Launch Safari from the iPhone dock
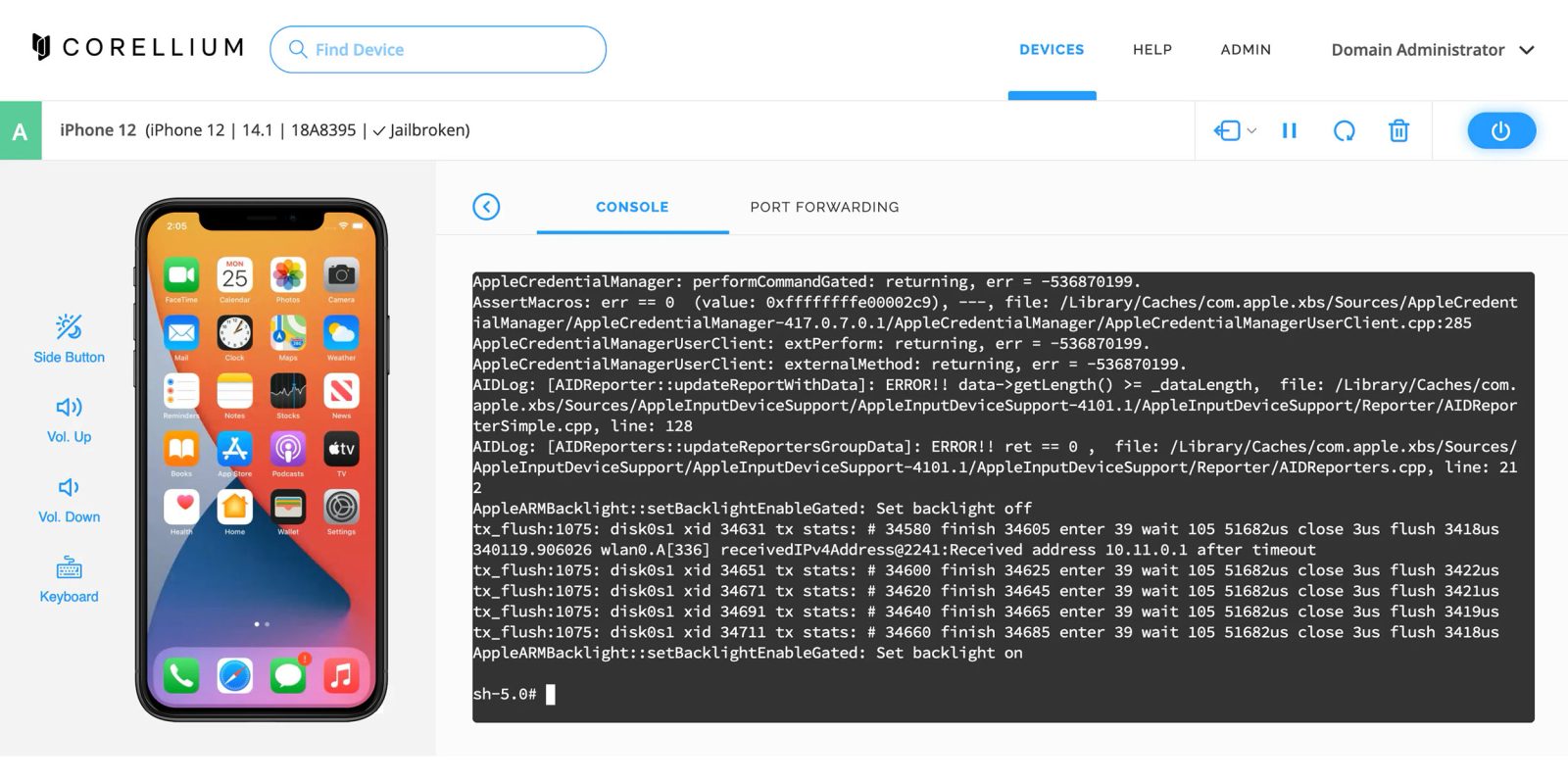This screenshot has width=1568, height=784. pos(235,675)
